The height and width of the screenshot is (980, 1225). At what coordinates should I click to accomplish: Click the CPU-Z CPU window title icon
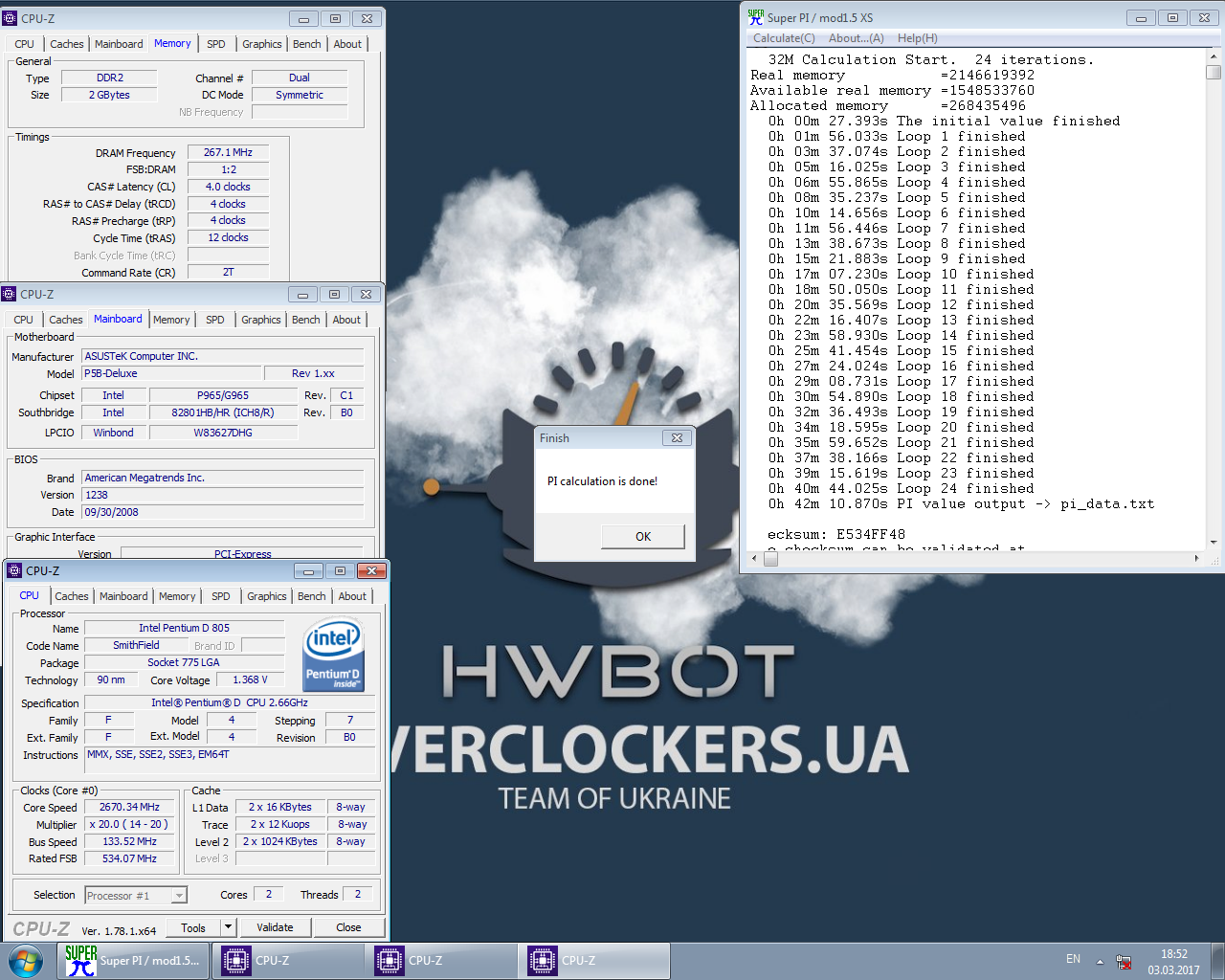(x=14, y=570)
